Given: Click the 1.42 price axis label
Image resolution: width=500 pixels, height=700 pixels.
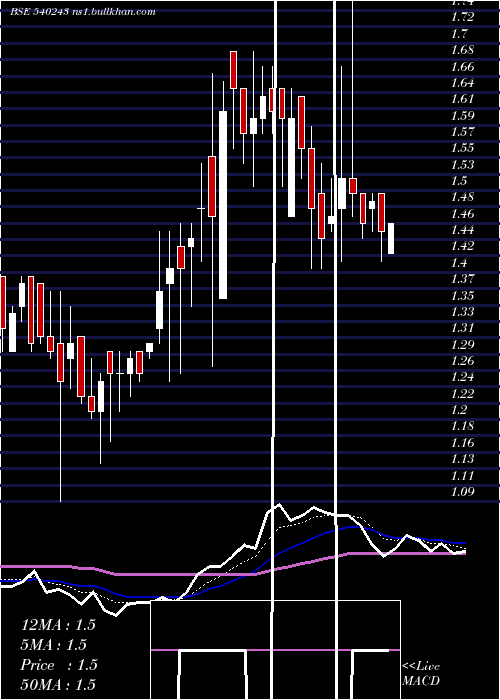Looking at the screenshot, I should coord(462,246).
